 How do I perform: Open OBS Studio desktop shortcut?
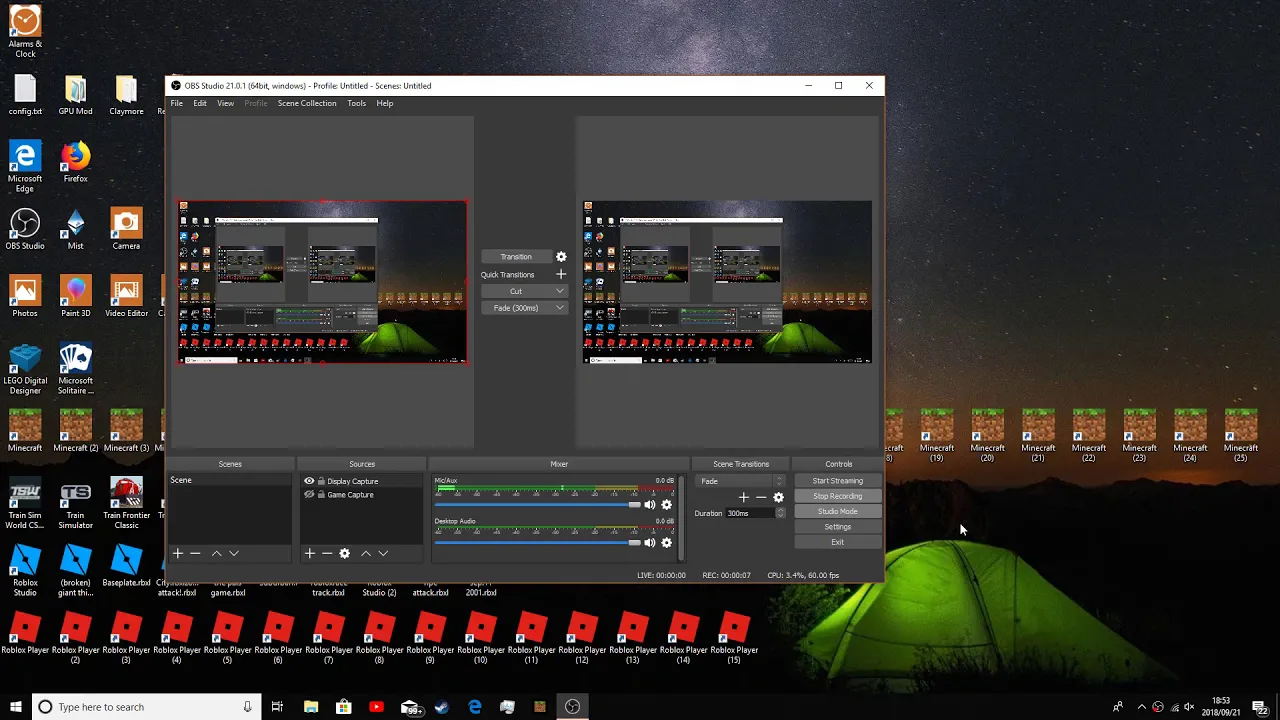[25, 229]
